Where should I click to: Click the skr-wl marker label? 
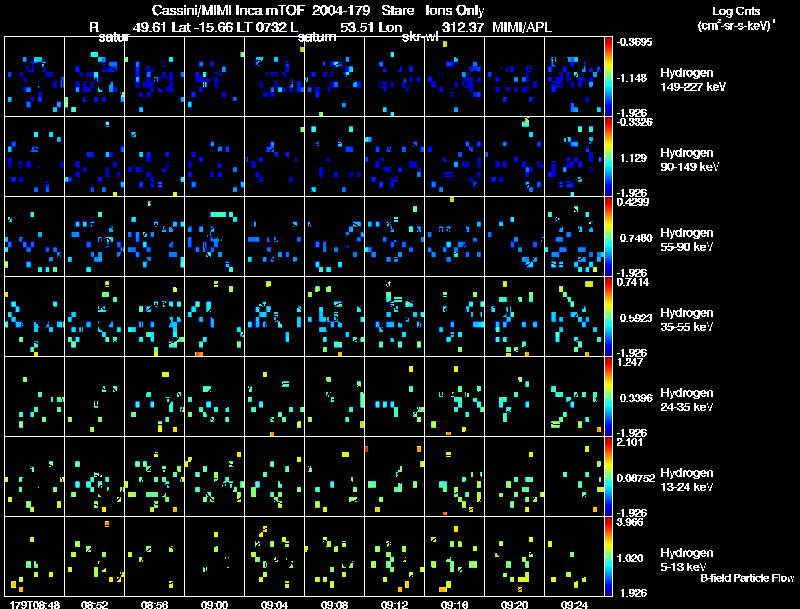pyautogui.click(x=420, y=37)
